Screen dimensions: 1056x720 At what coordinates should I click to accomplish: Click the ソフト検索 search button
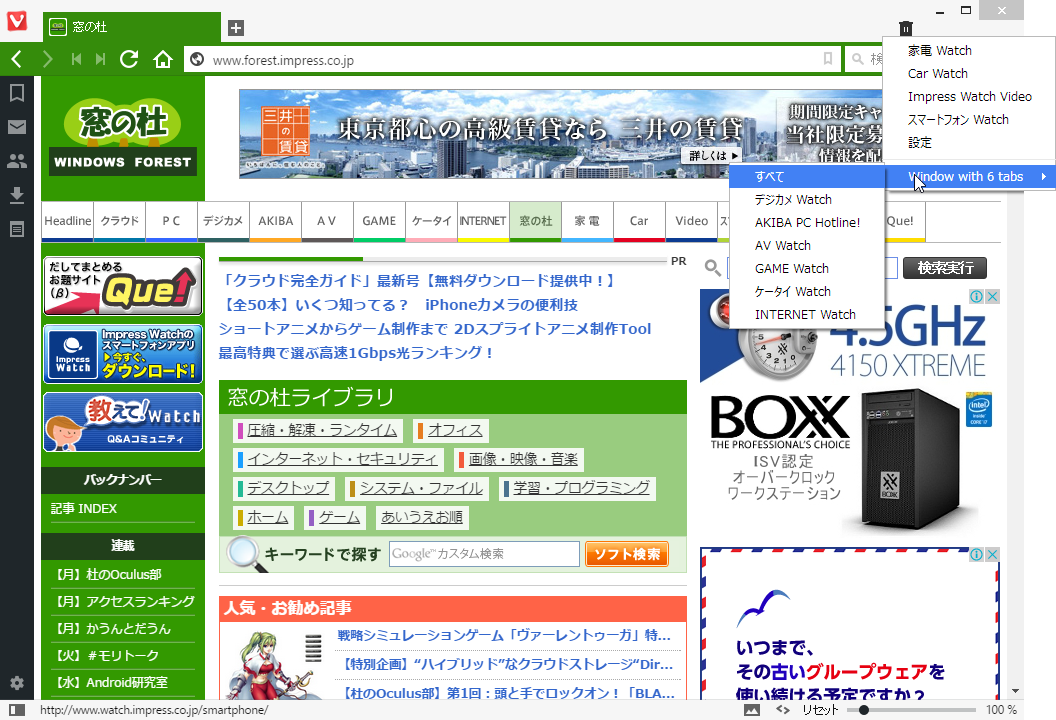627,553
